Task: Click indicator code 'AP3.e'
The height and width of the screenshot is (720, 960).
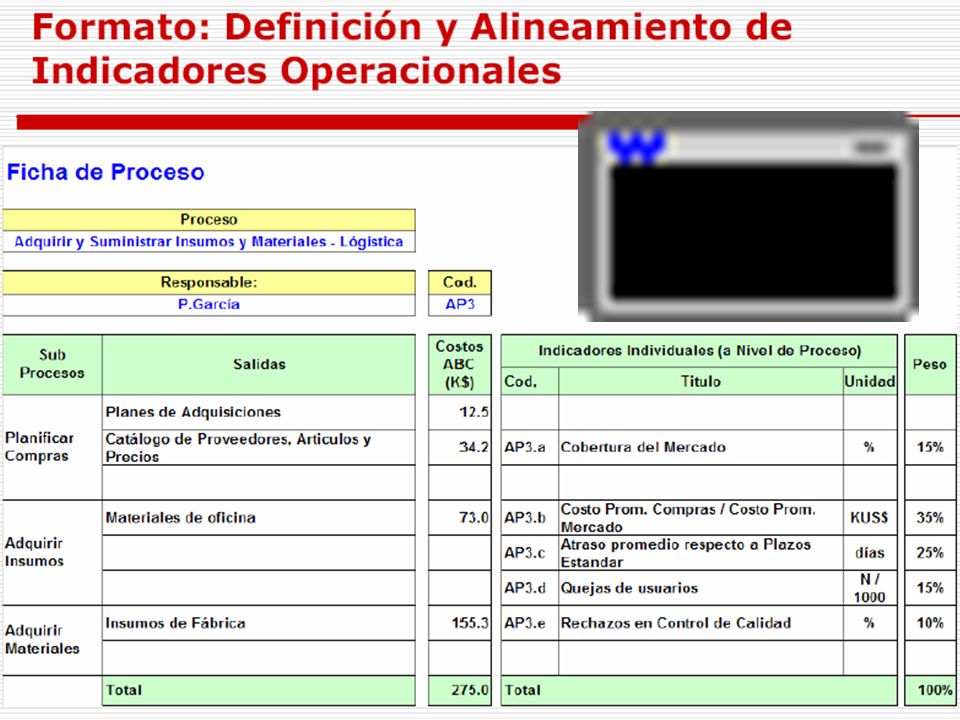Action: tap(530, 623)
